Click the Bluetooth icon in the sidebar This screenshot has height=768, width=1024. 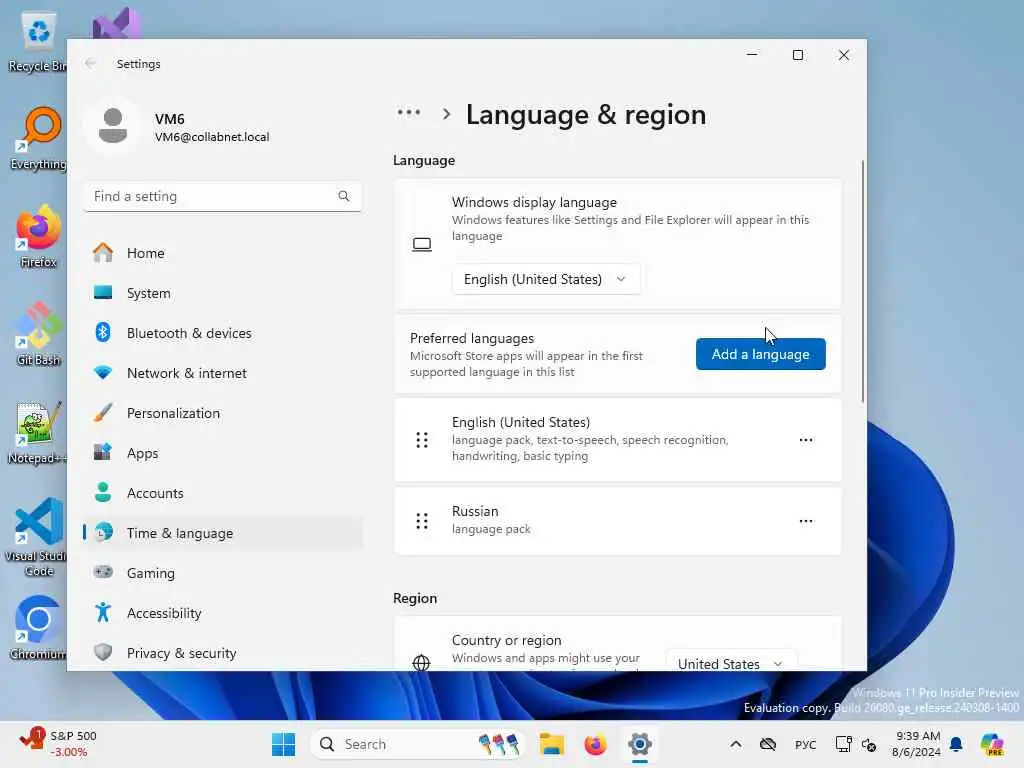coord(103,332)
